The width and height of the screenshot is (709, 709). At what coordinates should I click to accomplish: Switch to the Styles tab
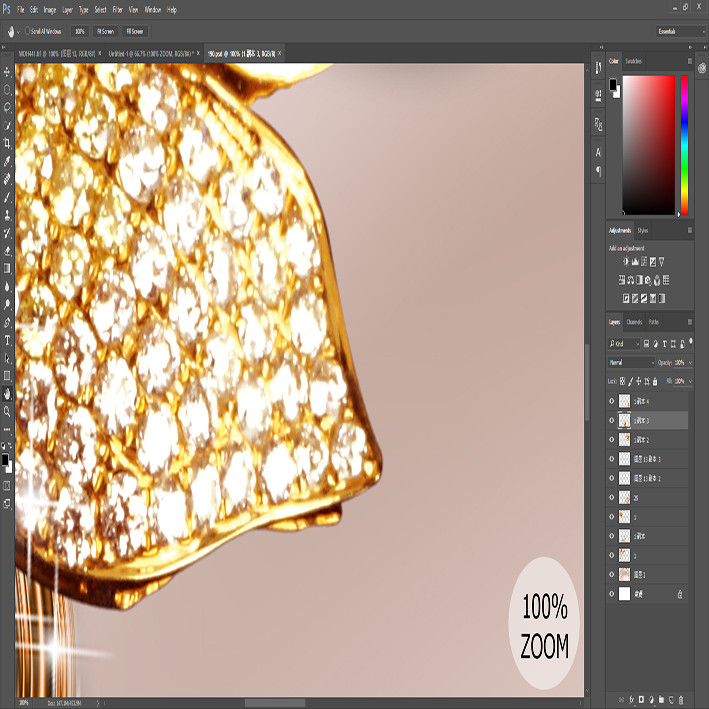643,230
